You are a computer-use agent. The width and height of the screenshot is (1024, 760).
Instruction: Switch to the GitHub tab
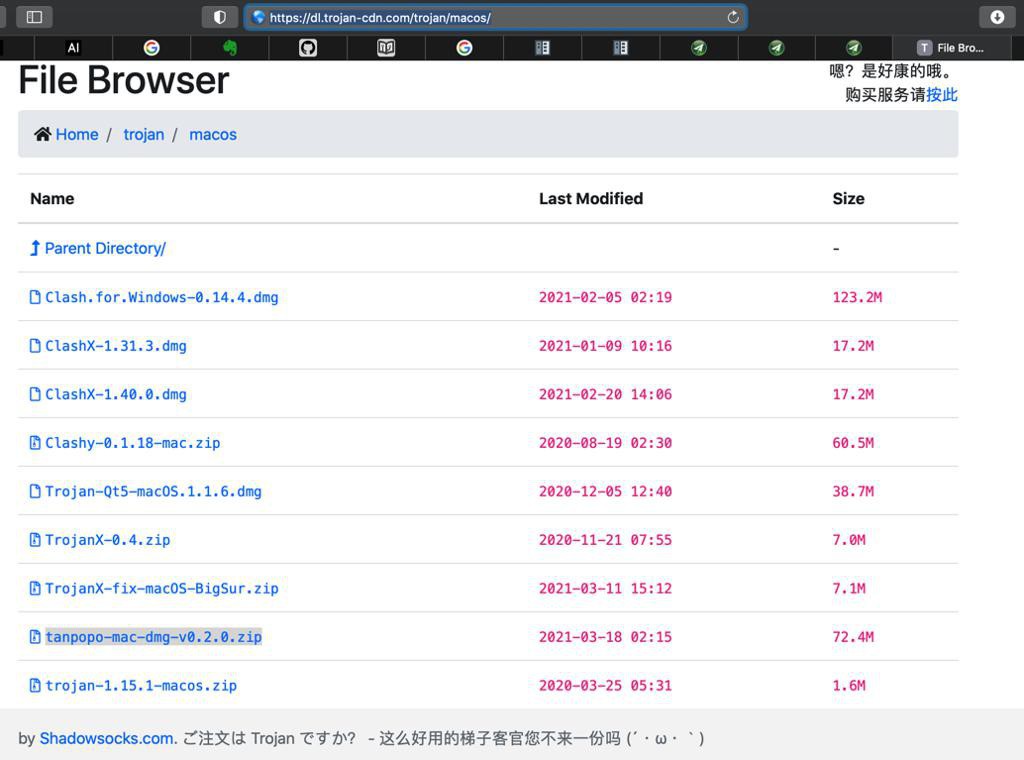click(x=308, y=48)
